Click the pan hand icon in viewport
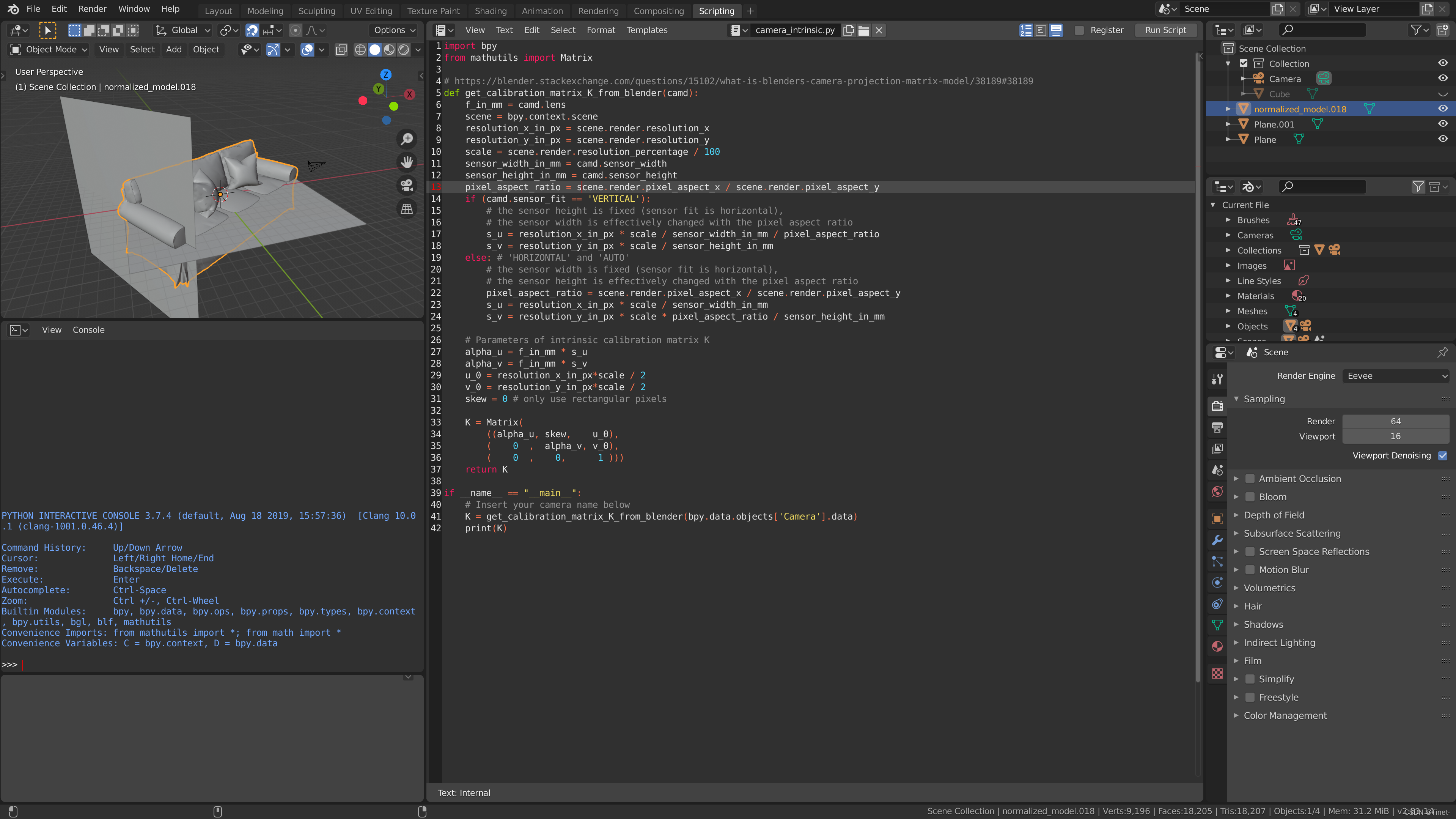The height and width of the screenshot is (819, 1456). pos(407,162)
